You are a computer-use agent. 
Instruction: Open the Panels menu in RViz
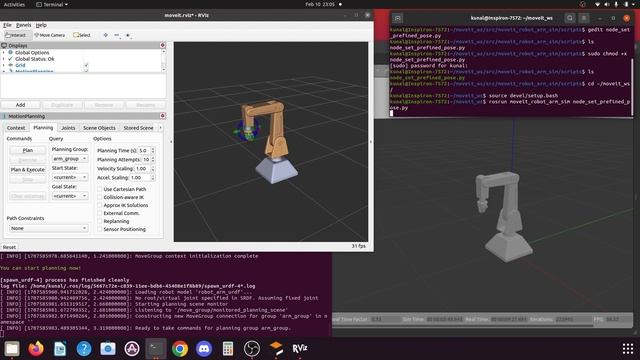(23, 25)
